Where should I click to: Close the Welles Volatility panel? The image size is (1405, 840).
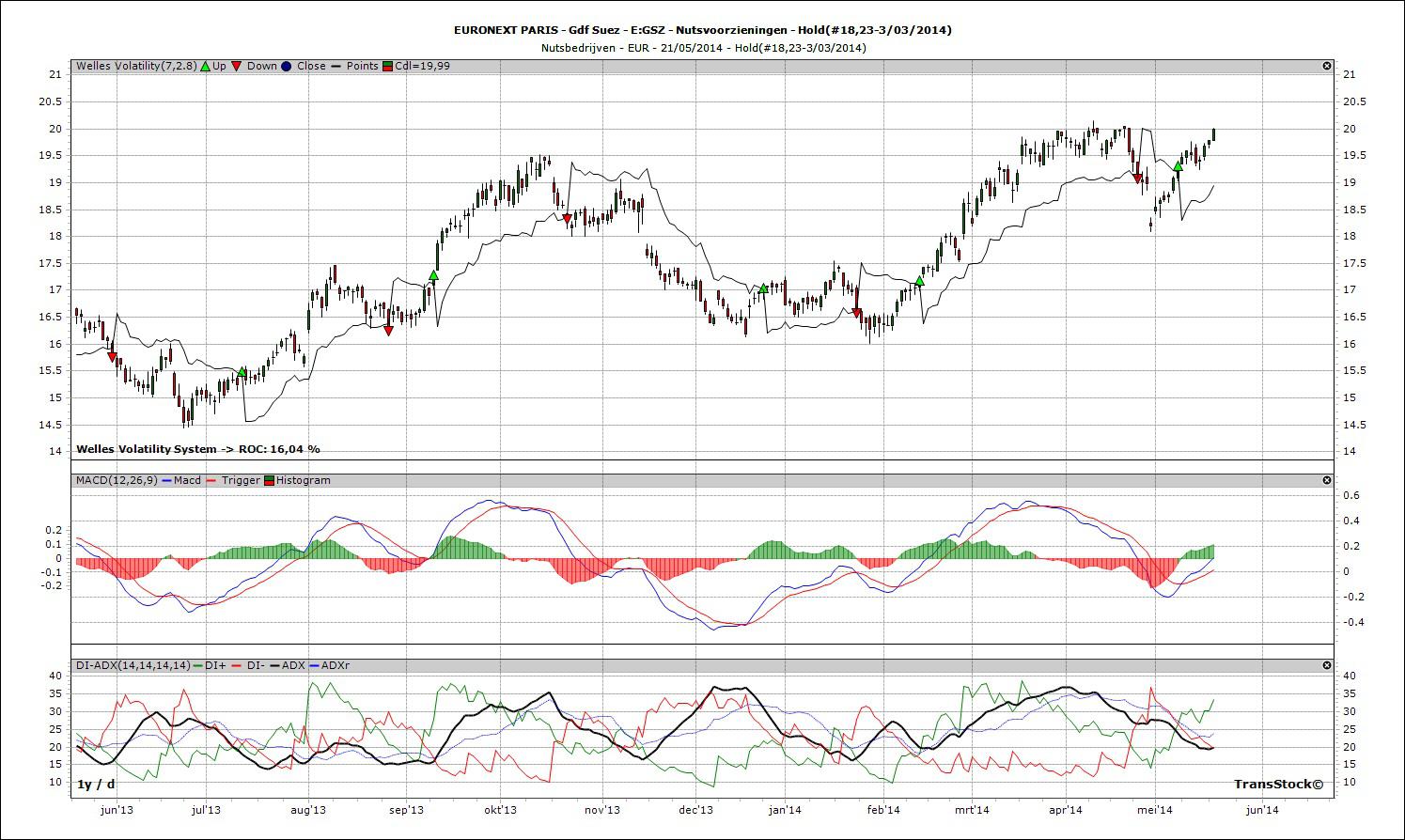pos(1327,66)
